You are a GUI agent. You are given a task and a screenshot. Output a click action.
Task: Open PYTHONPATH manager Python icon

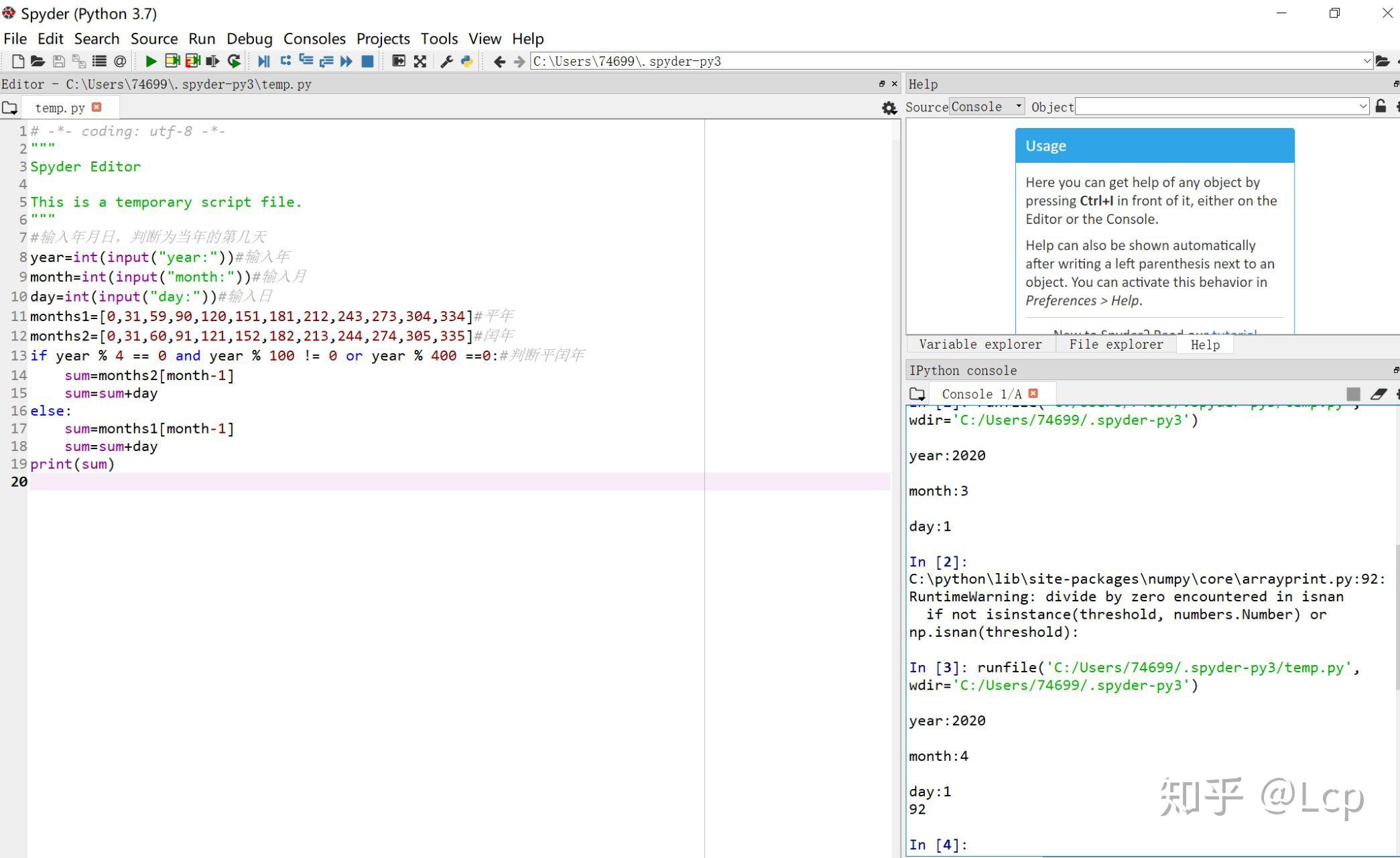click(467, 62)
